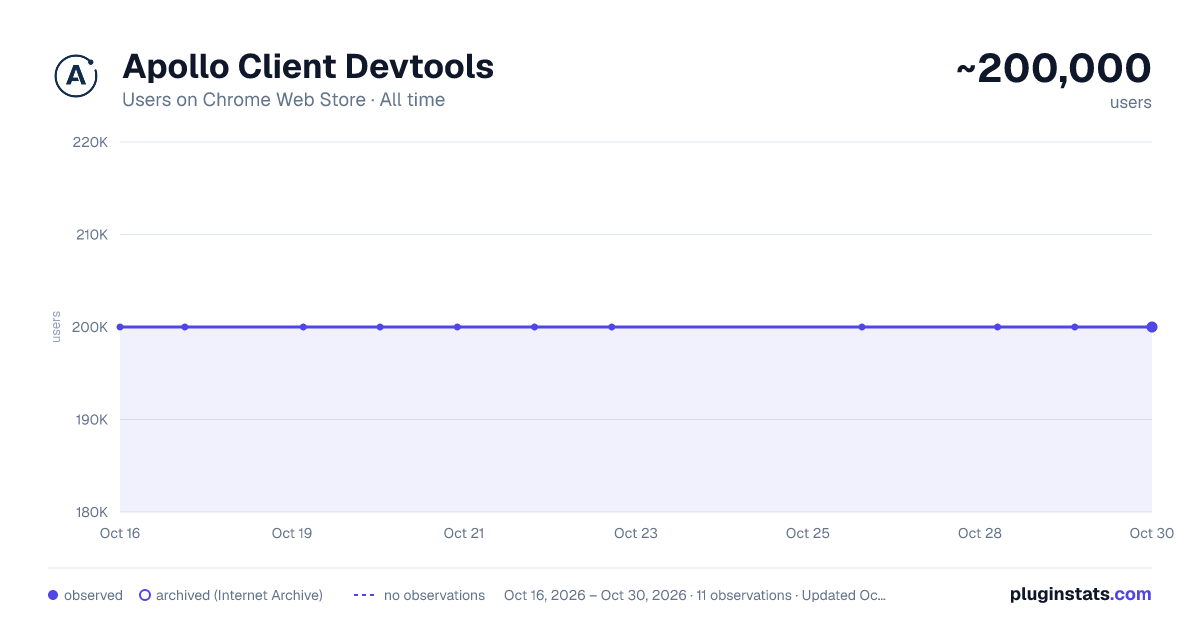The image size is (1200, 630).
Task: Click the 'Users on Chrome Web Store · All time' subtitle
Action: click(x=283, y=100)
